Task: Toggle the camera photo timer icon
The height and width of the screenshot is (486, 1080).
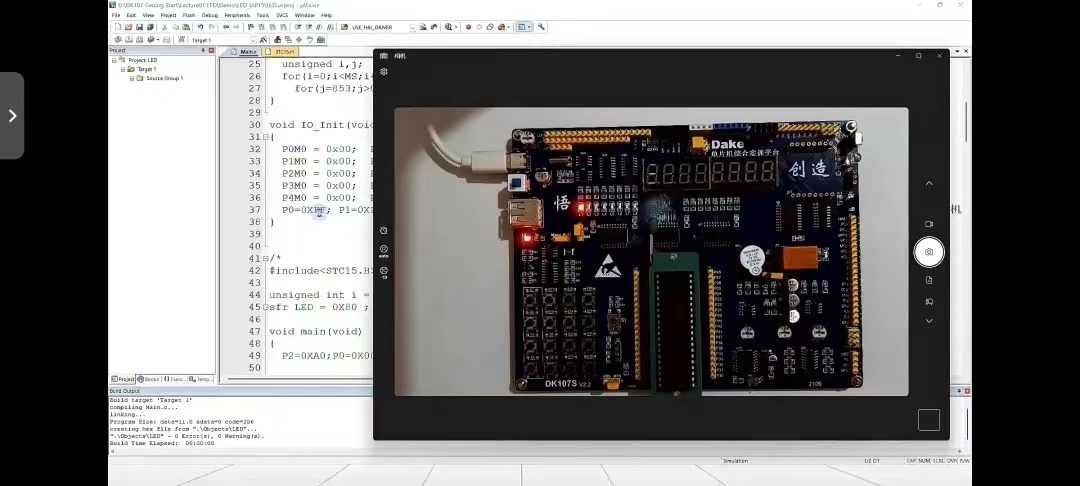Action: [x=384, y=230]
